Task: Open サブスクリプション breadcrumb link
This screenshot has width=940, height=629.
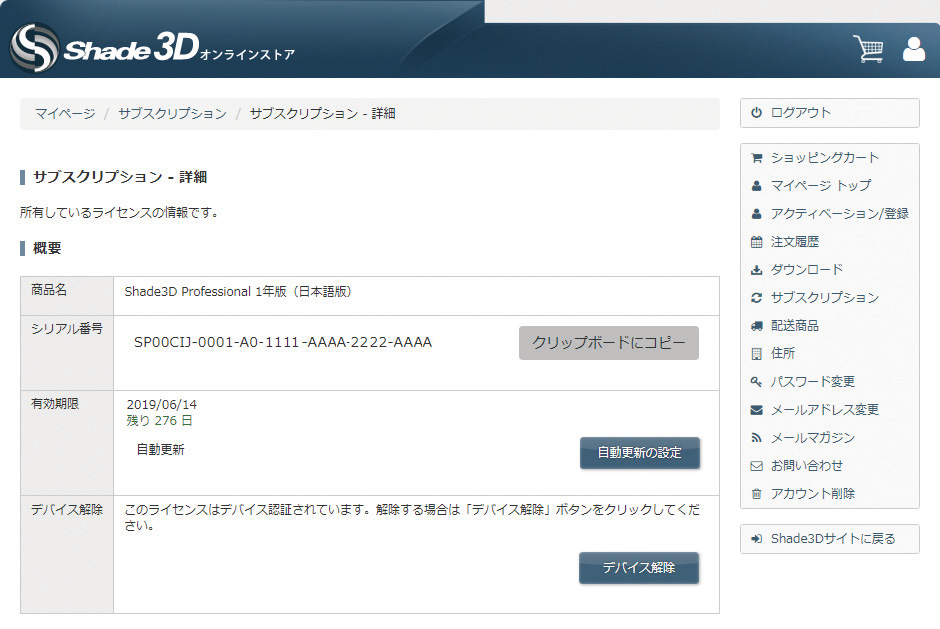Action: click(x=173, y=114)
